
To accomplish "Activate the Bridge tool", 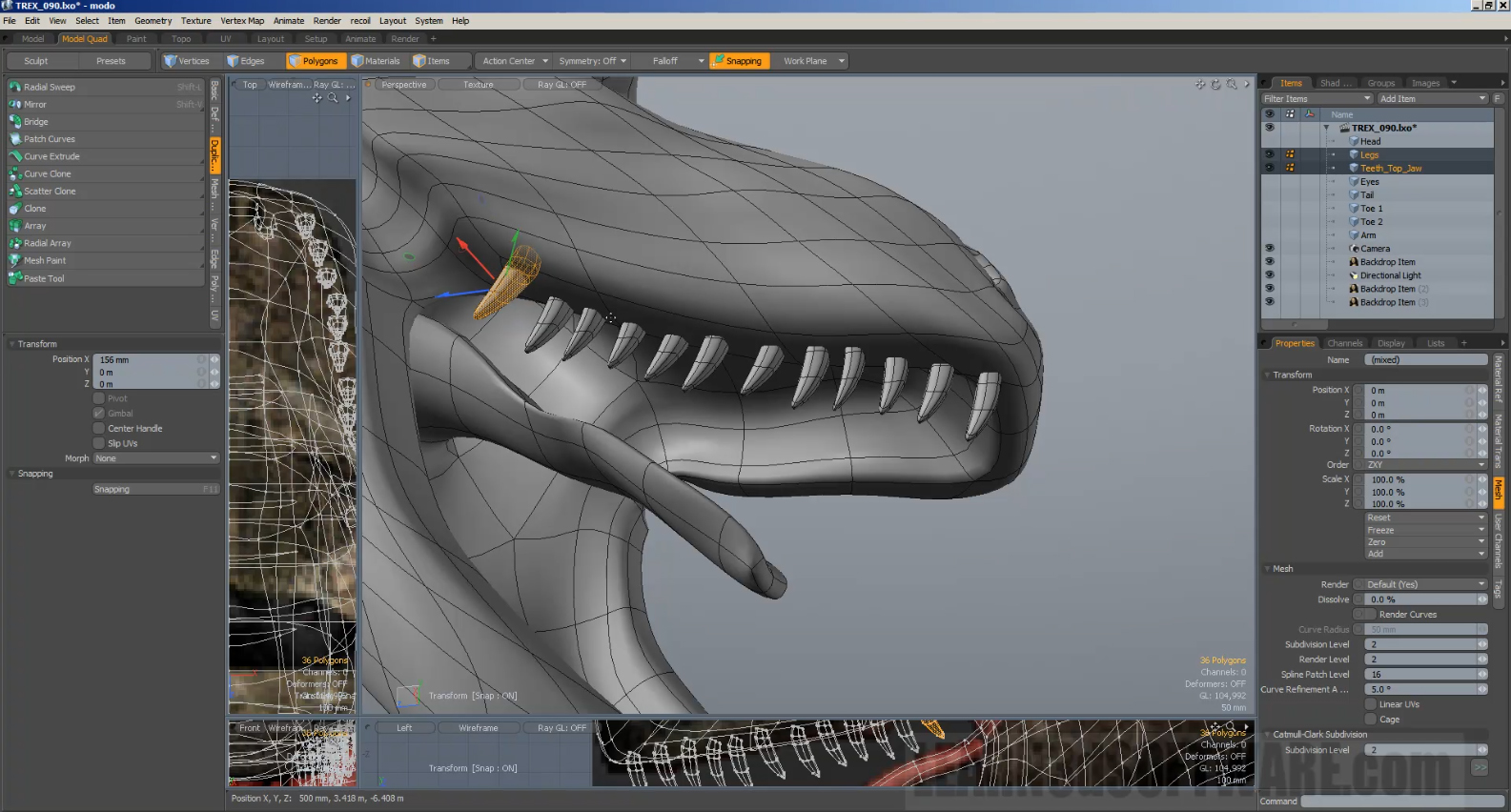I will [36, 122].
